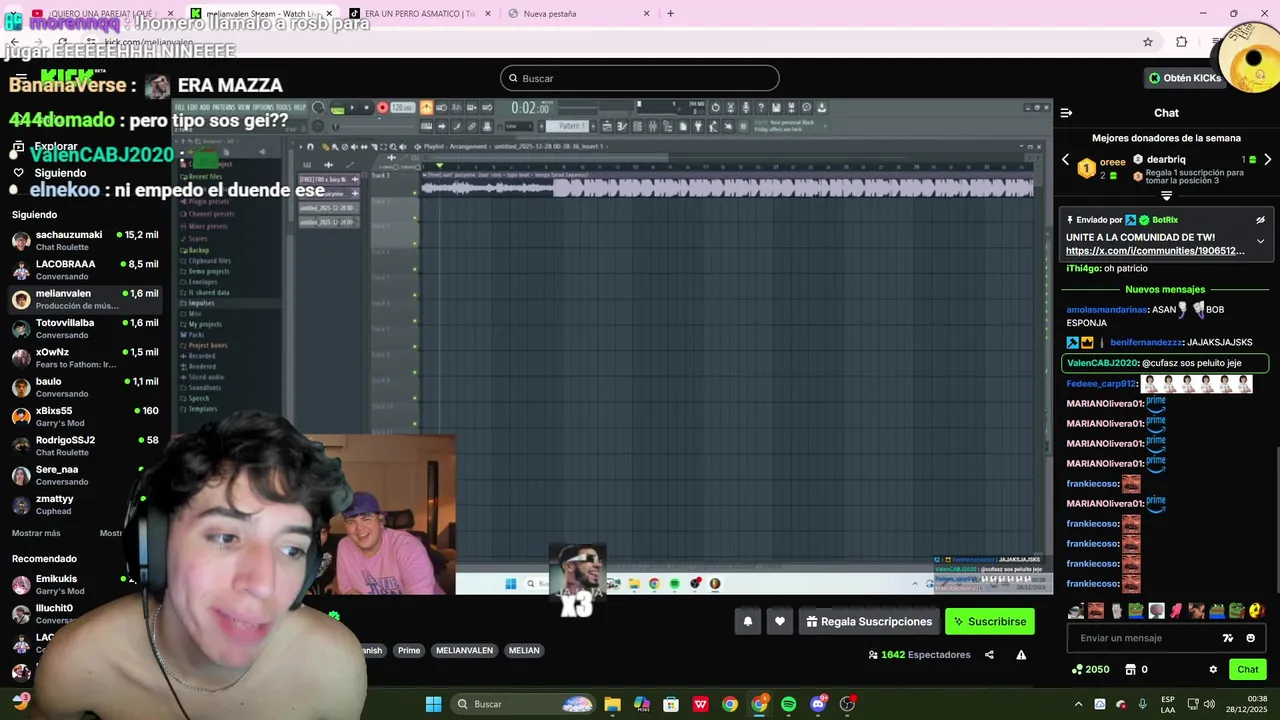This screenshot has width=1280, height=720.
Task: Close the Nueva pestaña tab
Action: (x=646, y=14)
